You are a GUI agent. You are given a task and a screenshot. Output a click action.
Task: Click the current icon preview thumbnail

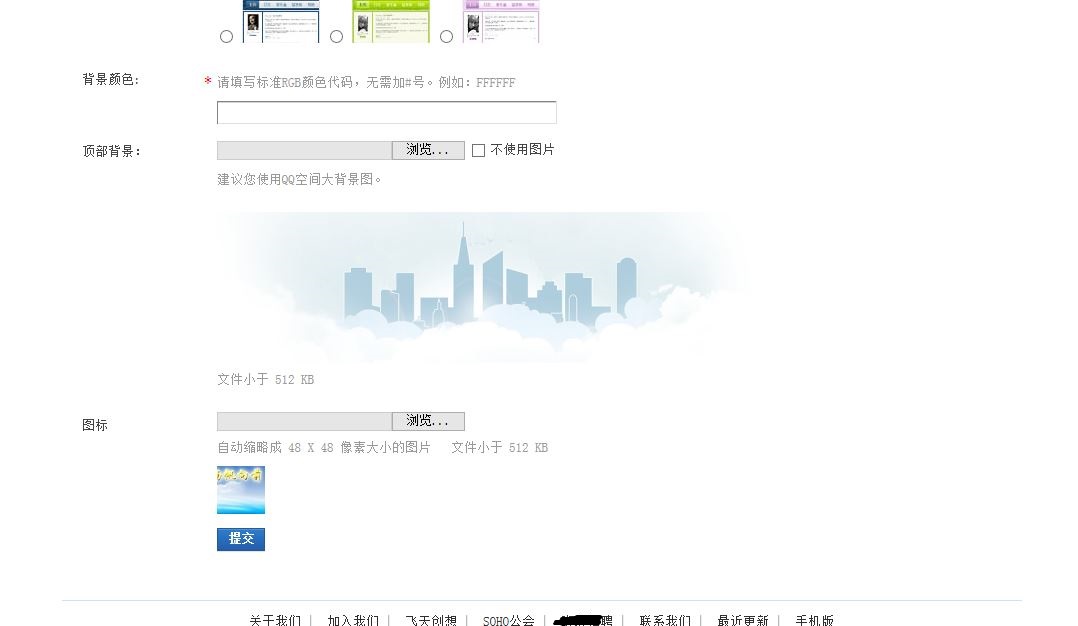coord(241,490)
